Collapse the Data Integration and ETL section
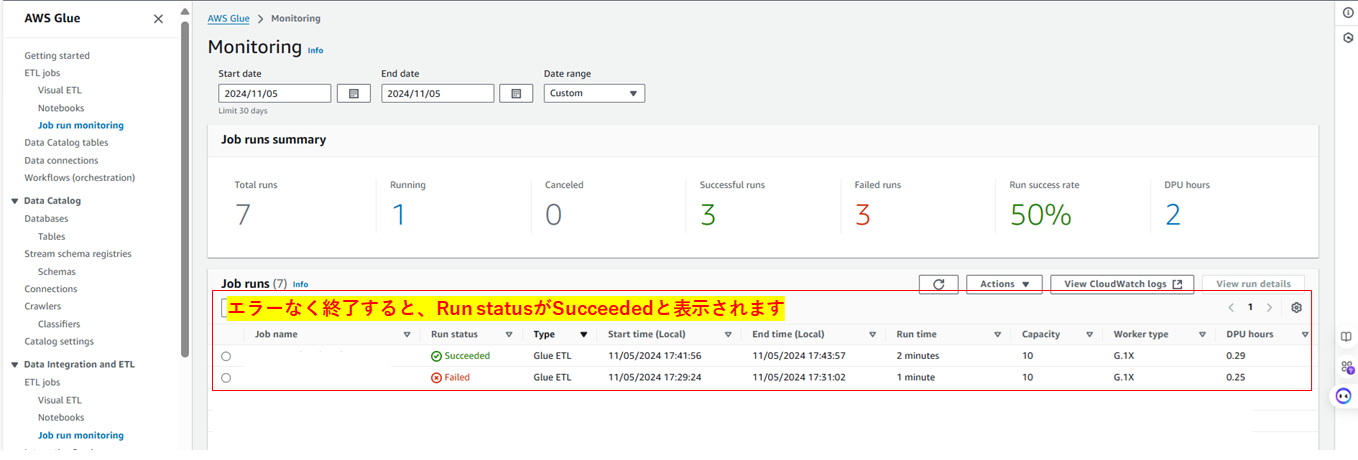 click(14, 365)
